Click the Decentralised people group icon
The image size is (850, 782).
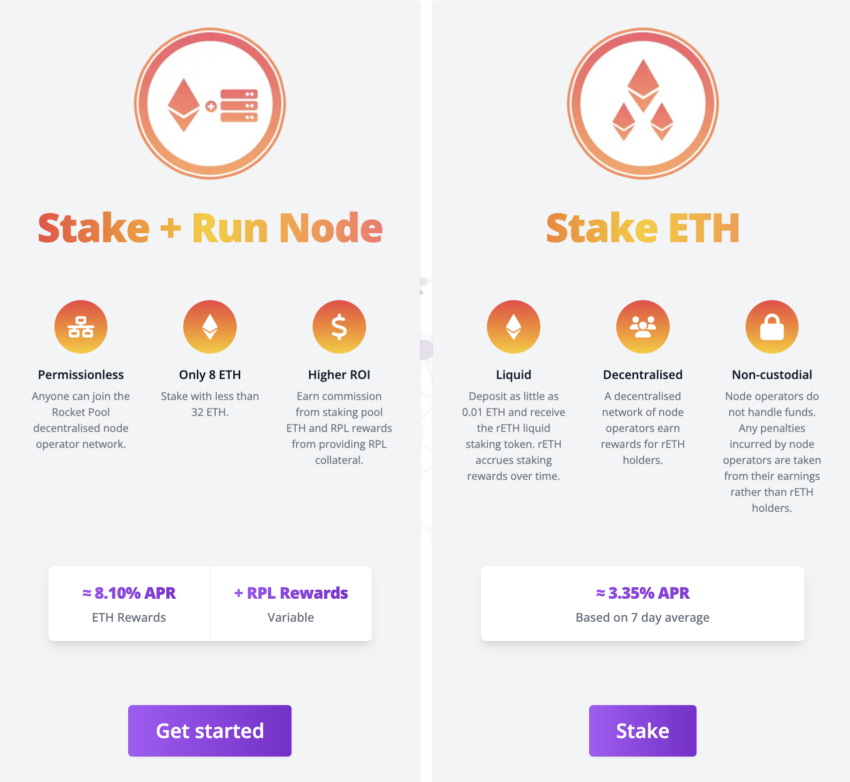(x=643, y=327)
